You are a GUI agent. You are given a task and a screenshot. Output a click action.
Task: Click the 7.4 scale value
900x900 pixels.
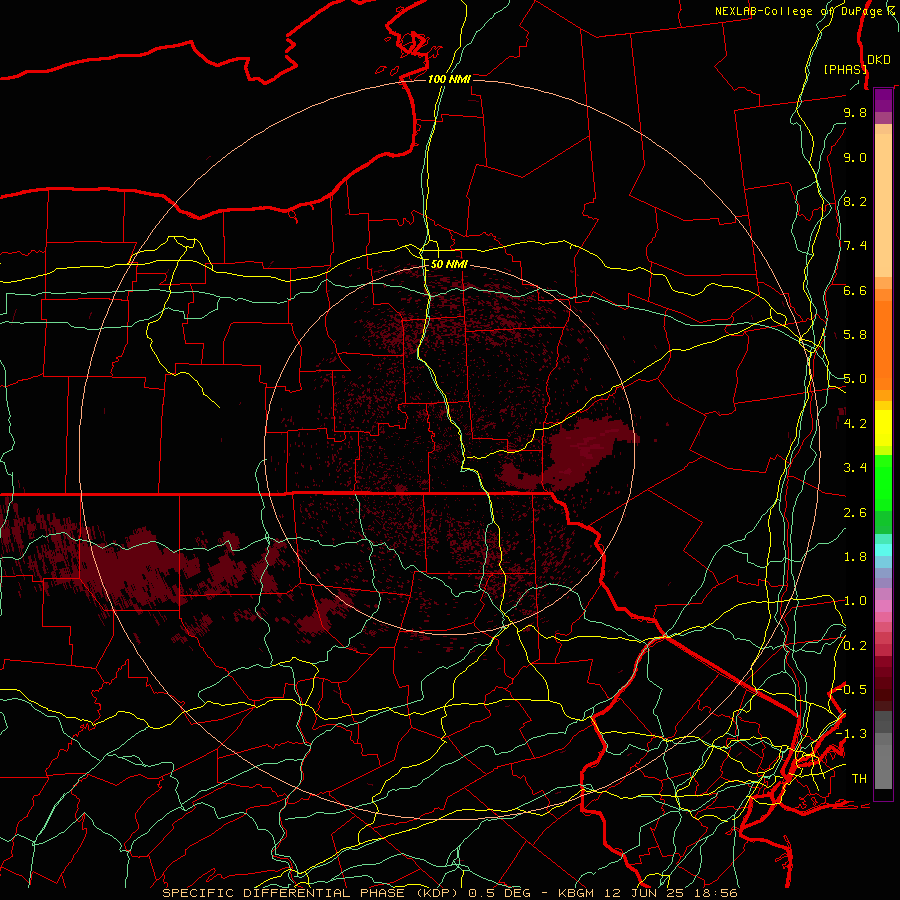(855, 246)
